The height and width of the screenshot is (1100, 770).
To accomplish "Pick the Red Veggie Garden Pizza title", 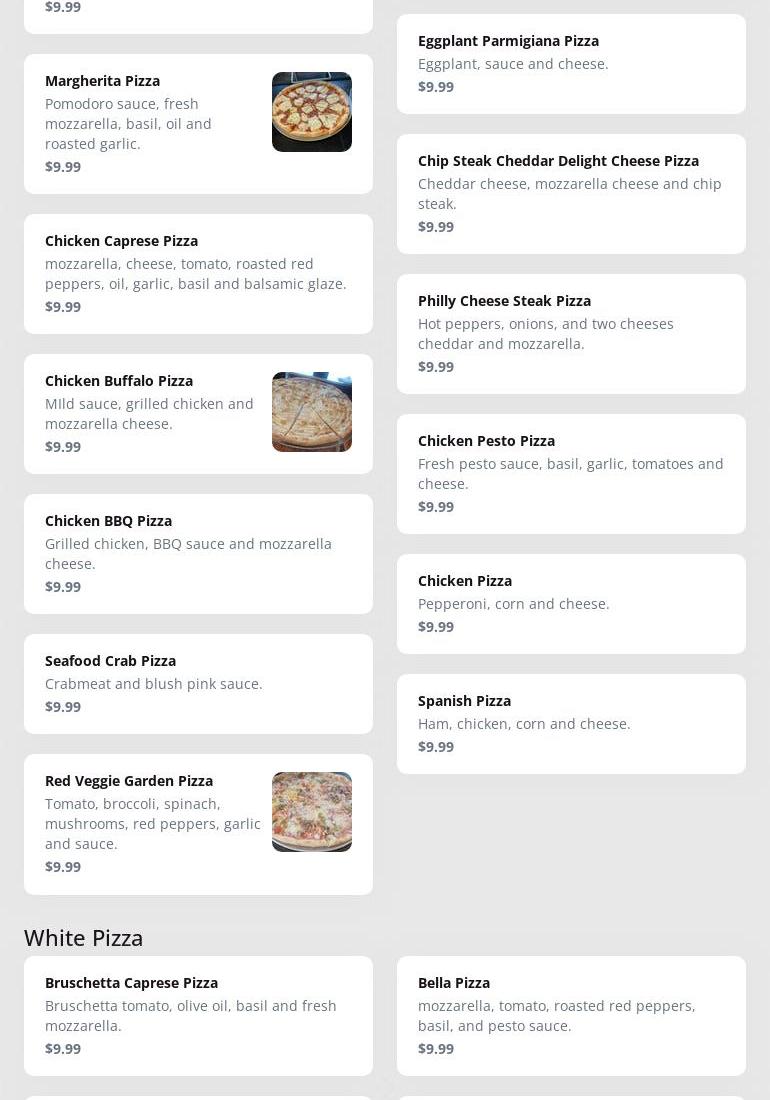I will (129, 781).
